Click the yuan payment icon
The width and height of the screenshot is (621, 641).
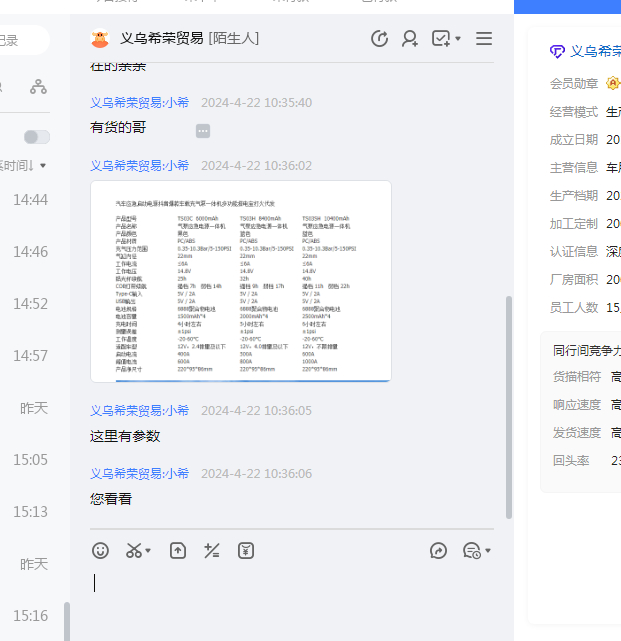click(246, 550)
